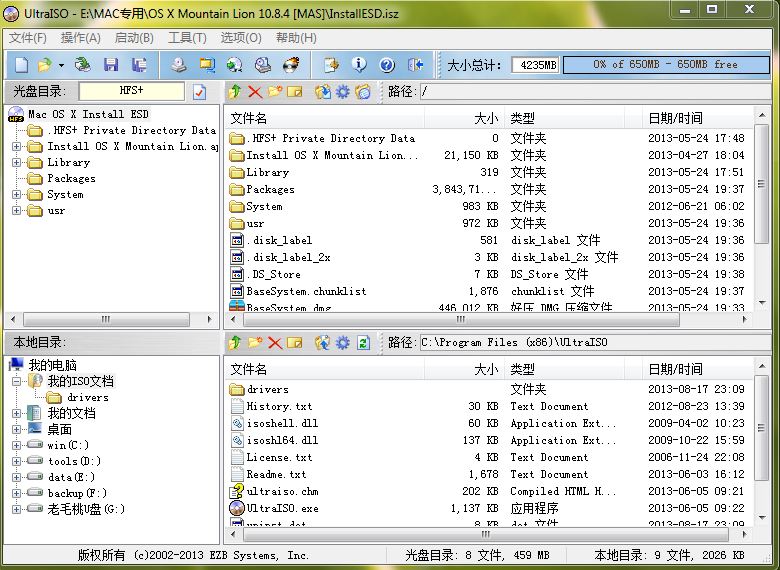Viewport: 780px width, 570px height.
Task: Open the 工具(T) menu
Action: pyautogui.click(x=187, y=38)
